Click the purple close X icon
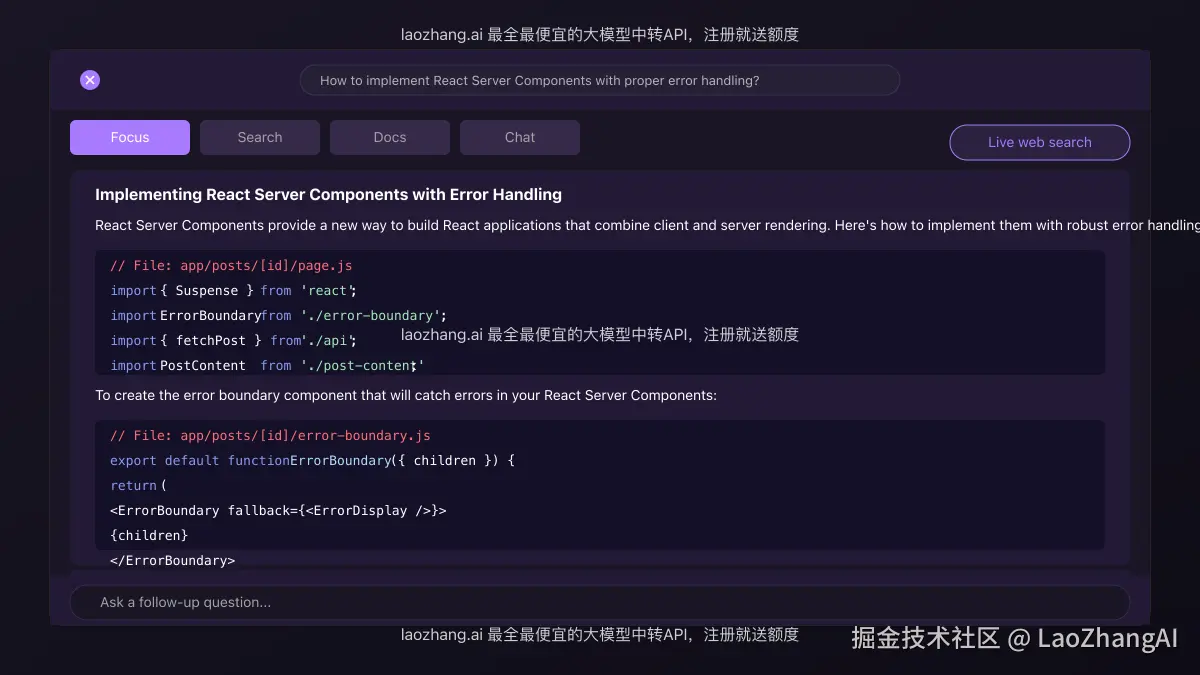The image size is (1200, 675). tap(90, 80)
